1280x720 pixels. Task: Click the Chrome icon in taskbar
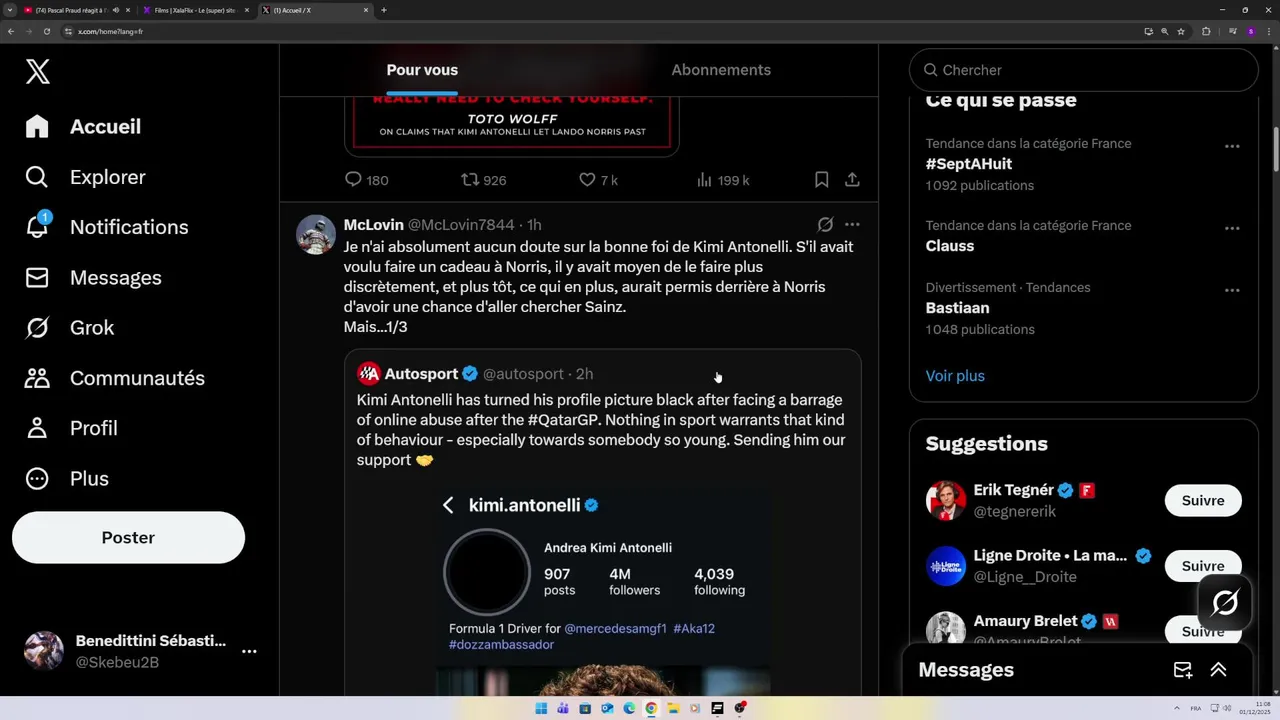point(651,708)
